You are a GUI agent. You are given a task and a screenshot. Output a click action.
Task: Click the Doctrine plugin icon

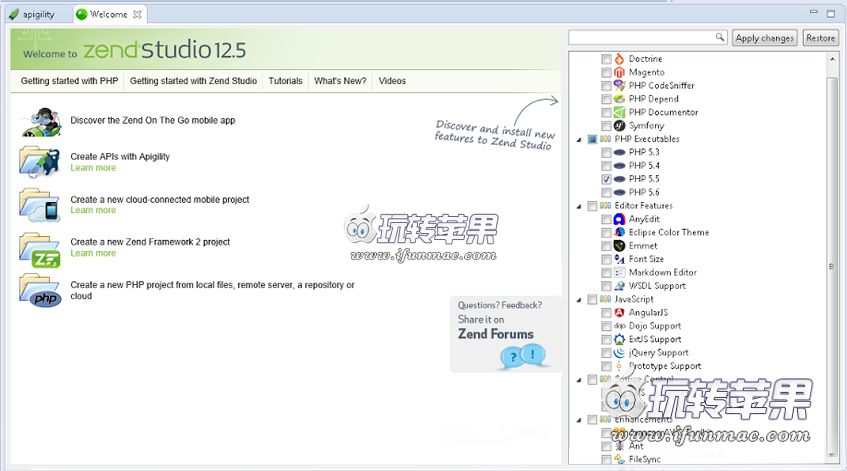point(619,58)
